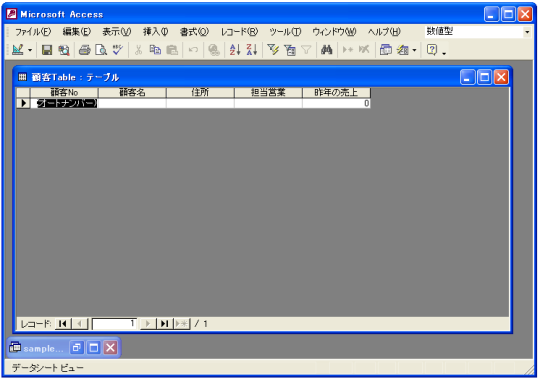
Task: Click the file search toolbar icon
Action: click(64, 50)
